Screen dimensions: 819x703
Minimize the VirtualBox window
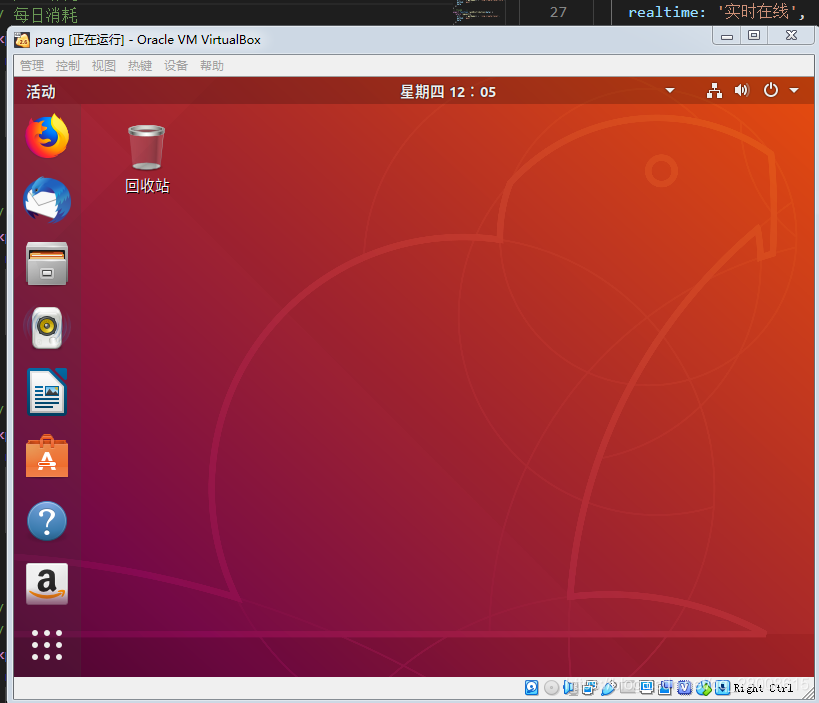(727, 36)
